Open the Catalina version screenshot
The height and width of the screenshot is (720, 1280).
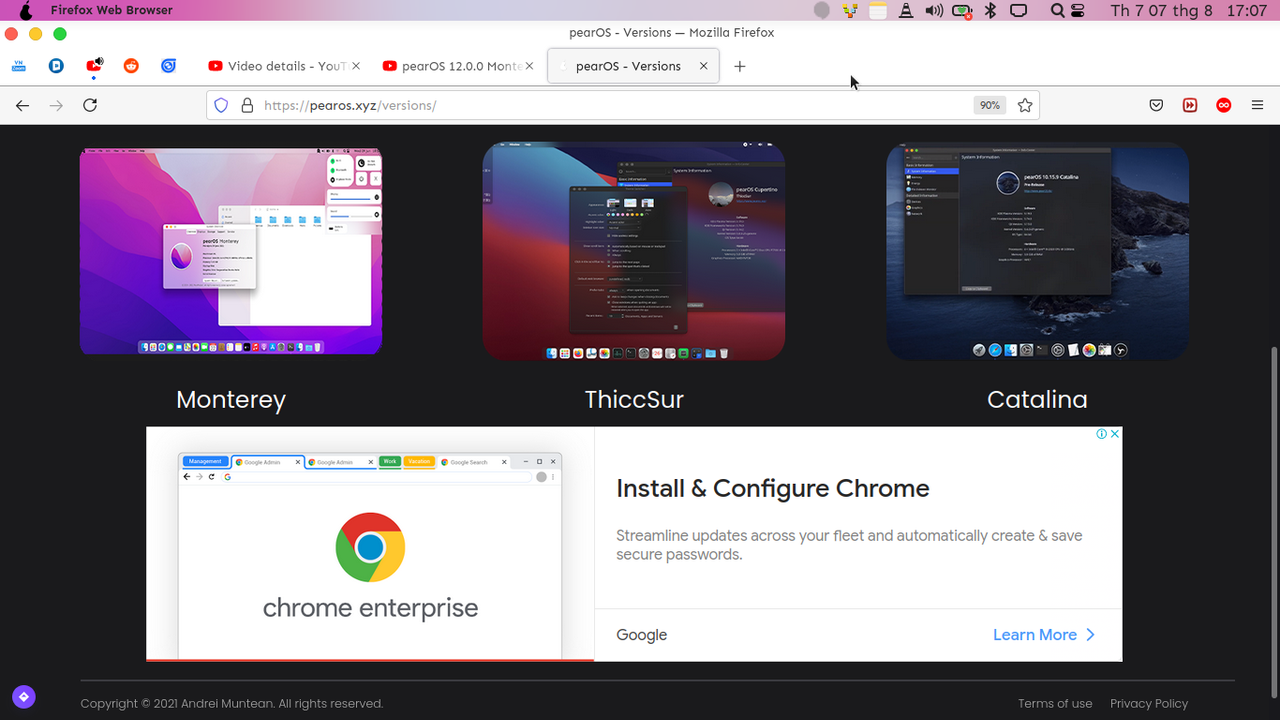[1037, 251]
